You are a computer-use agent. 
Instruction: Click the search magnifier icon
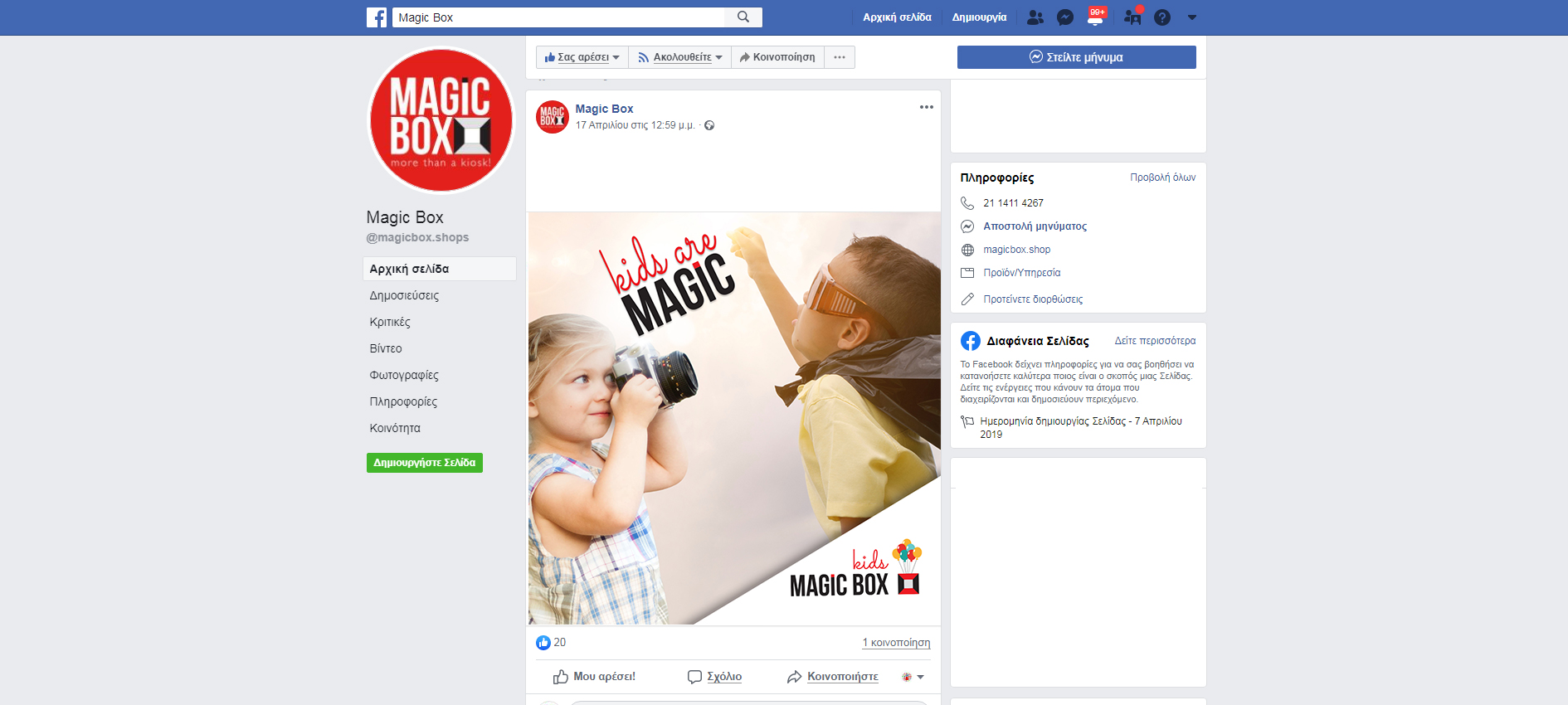743,17
